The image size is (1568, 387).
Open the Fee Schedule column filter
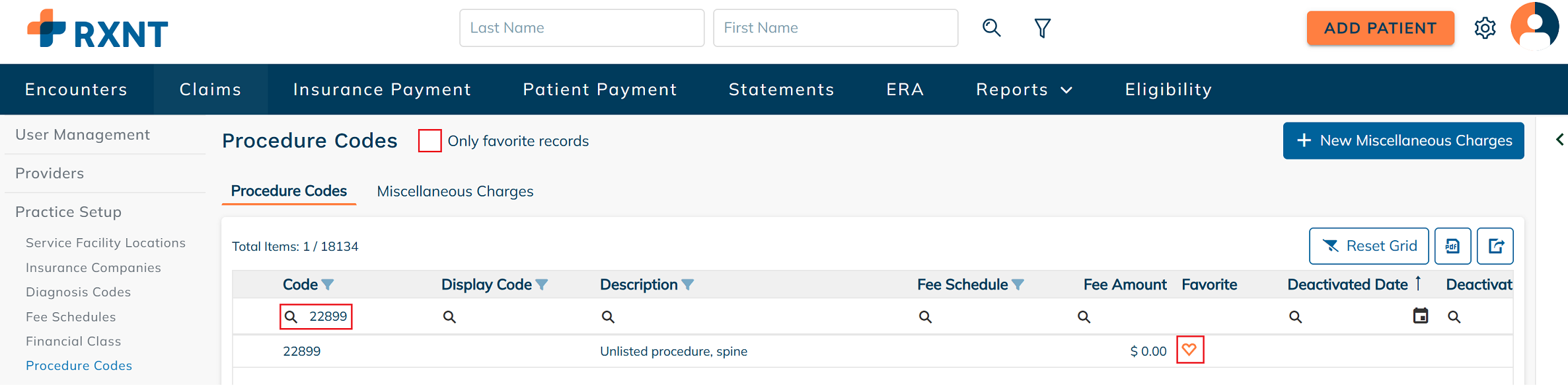click(1018, 284)
